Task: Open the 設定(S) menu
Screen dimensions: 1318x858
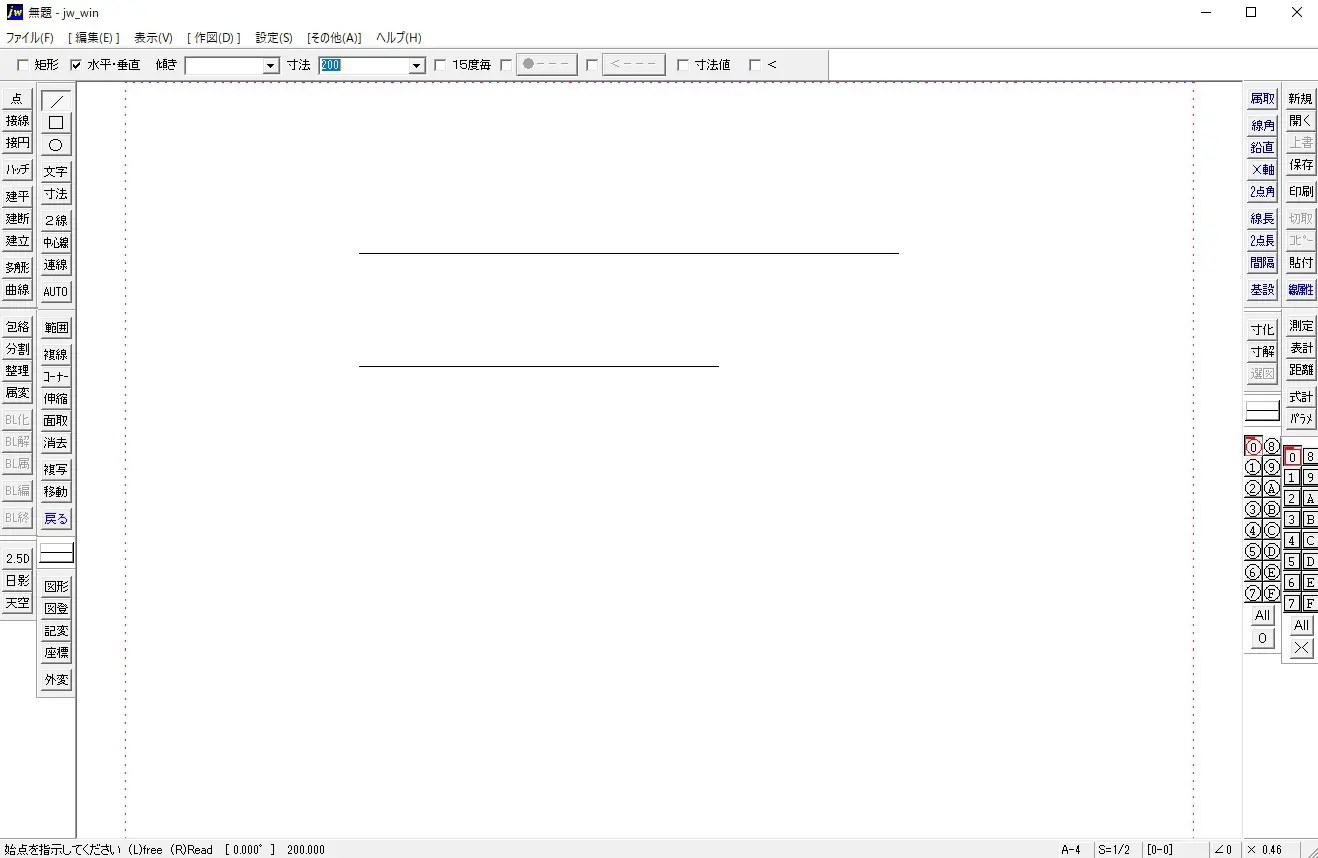Action: coord(274,38)
